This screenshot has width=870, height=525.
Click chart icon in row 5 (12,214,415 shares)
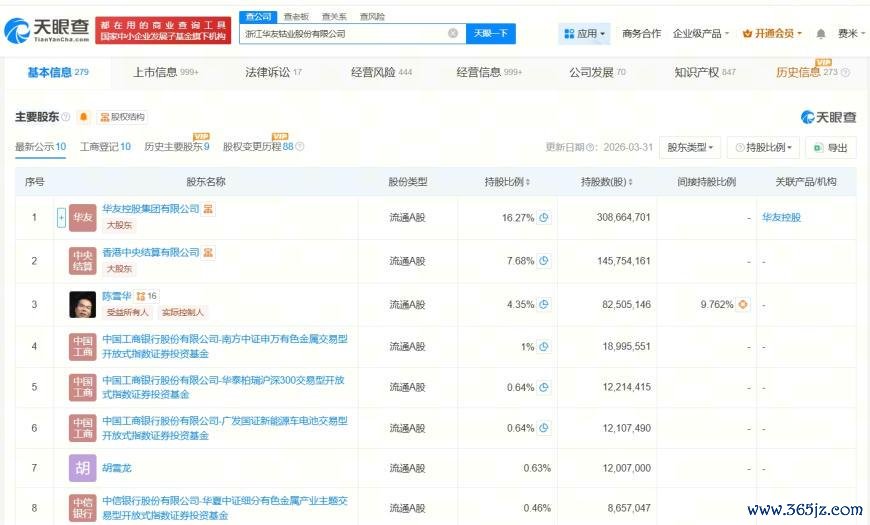tap(544, 387)
